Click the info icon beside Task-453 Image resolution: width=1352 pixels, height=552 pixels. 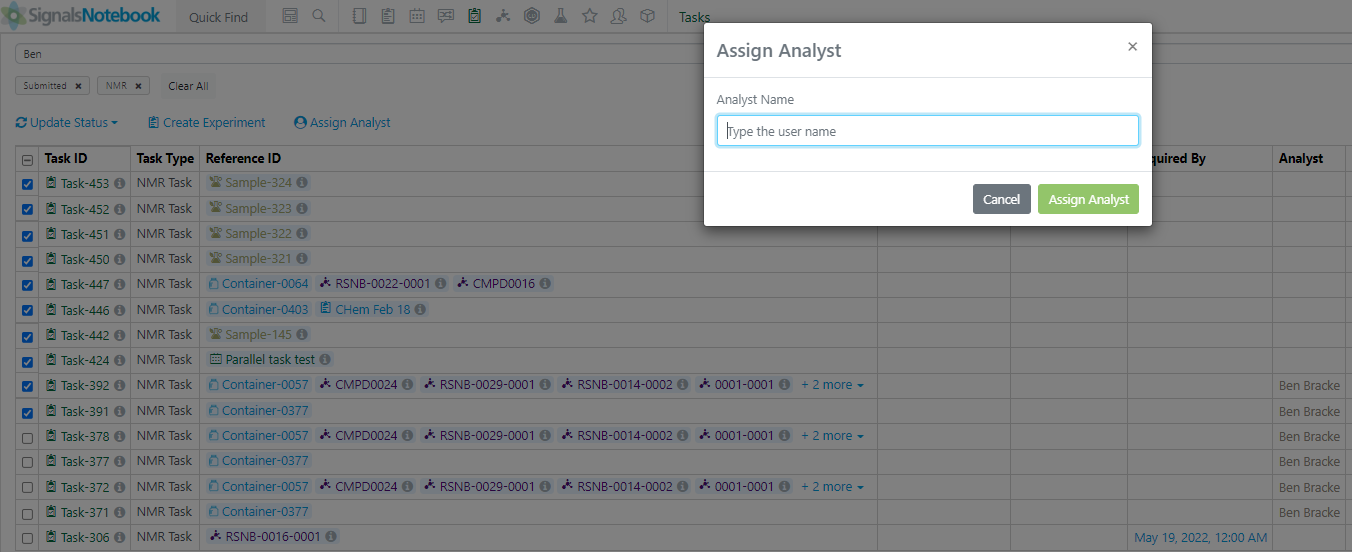click(119, 184)
